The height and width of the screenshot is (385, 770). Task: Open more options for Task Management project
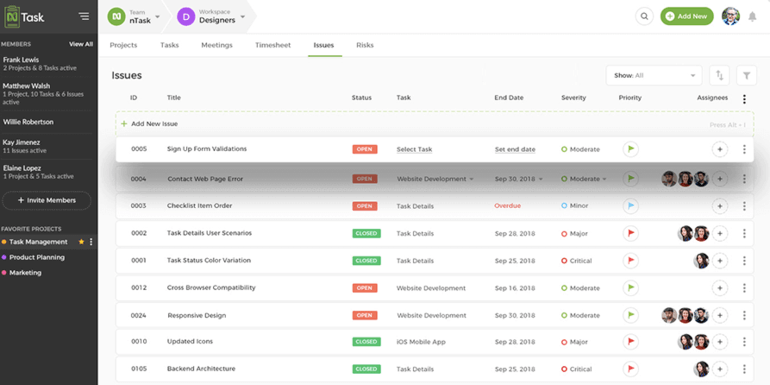(91, 242)
